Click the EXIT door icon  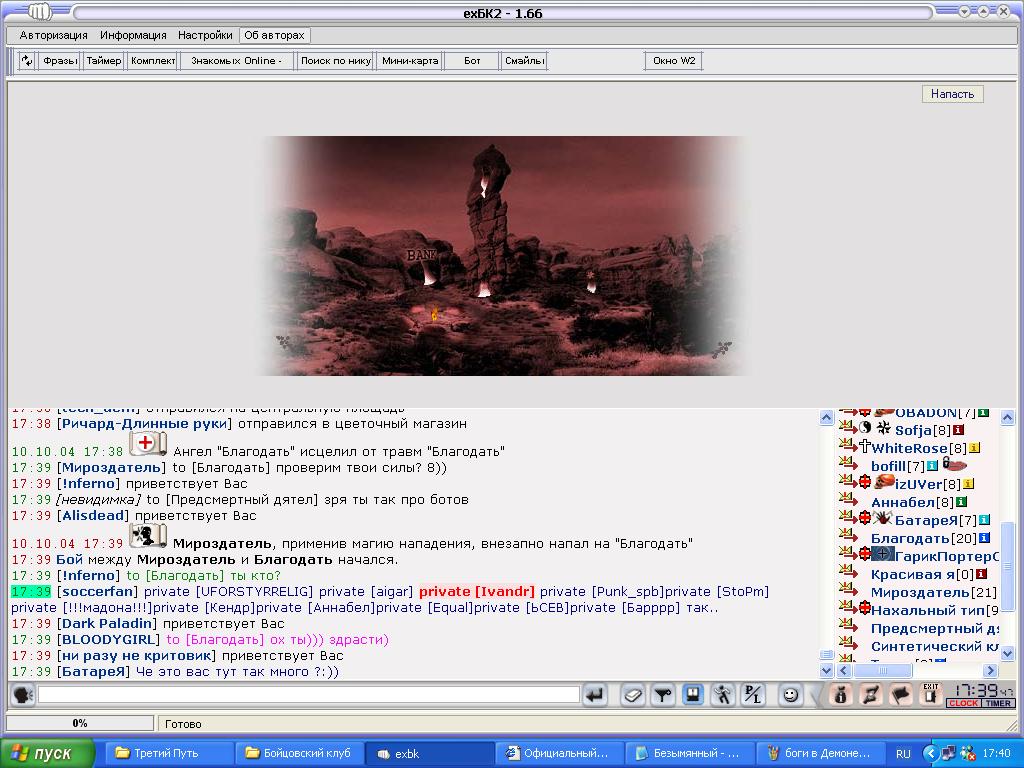tap(931, 694)
